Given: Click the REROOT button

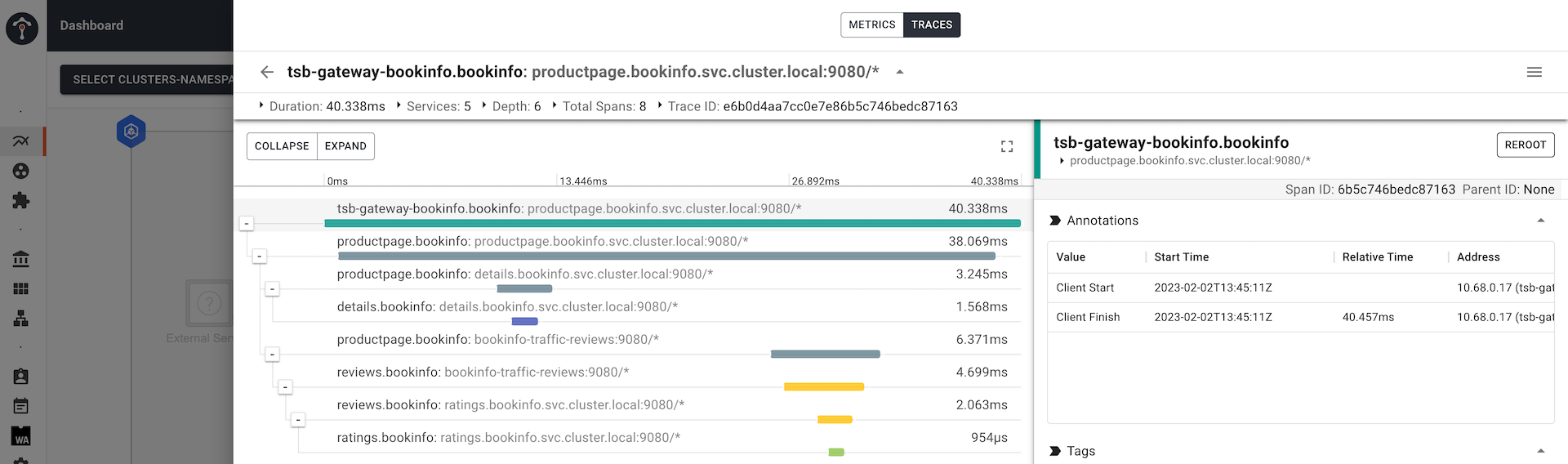Looking at the screenshot, I should click(1526, 145).
